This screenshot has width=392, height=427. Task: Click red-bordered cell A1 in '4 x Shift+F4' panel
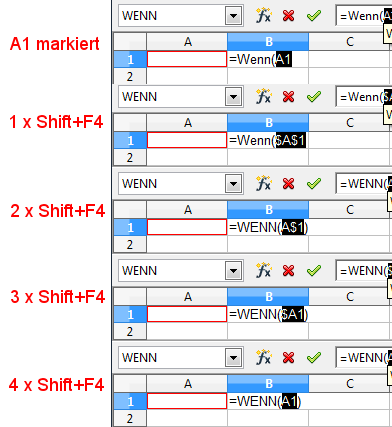(187, 401)
